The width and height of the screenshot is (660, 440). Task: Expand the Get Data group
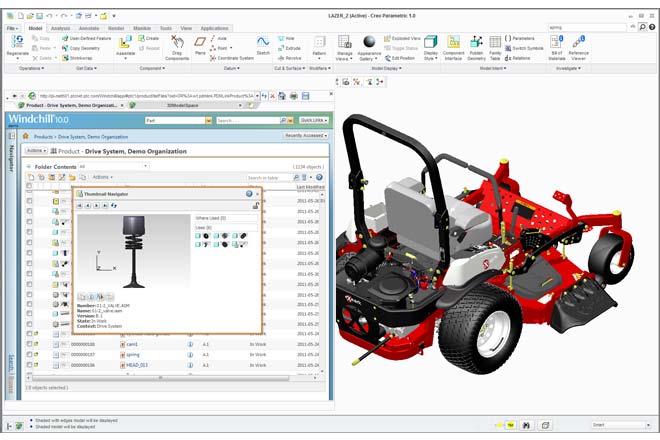[86, 68]
